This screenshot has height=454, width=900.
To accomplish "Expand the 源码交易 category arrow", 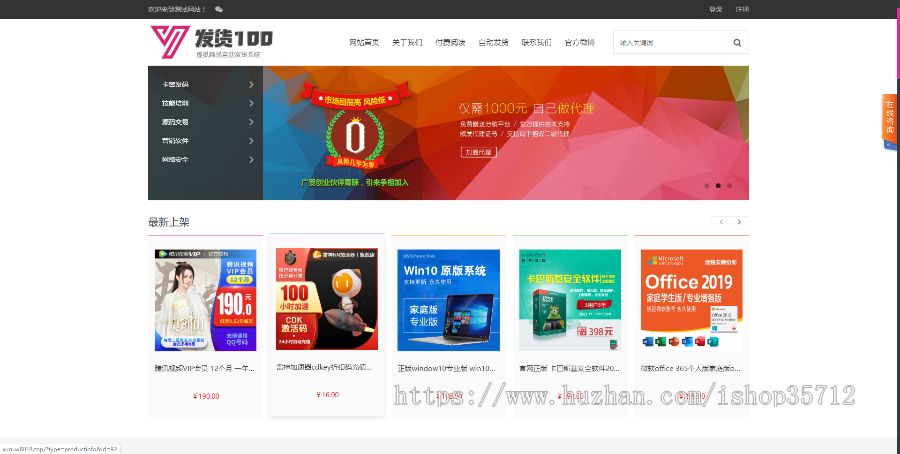I will (x=251, y=122).
